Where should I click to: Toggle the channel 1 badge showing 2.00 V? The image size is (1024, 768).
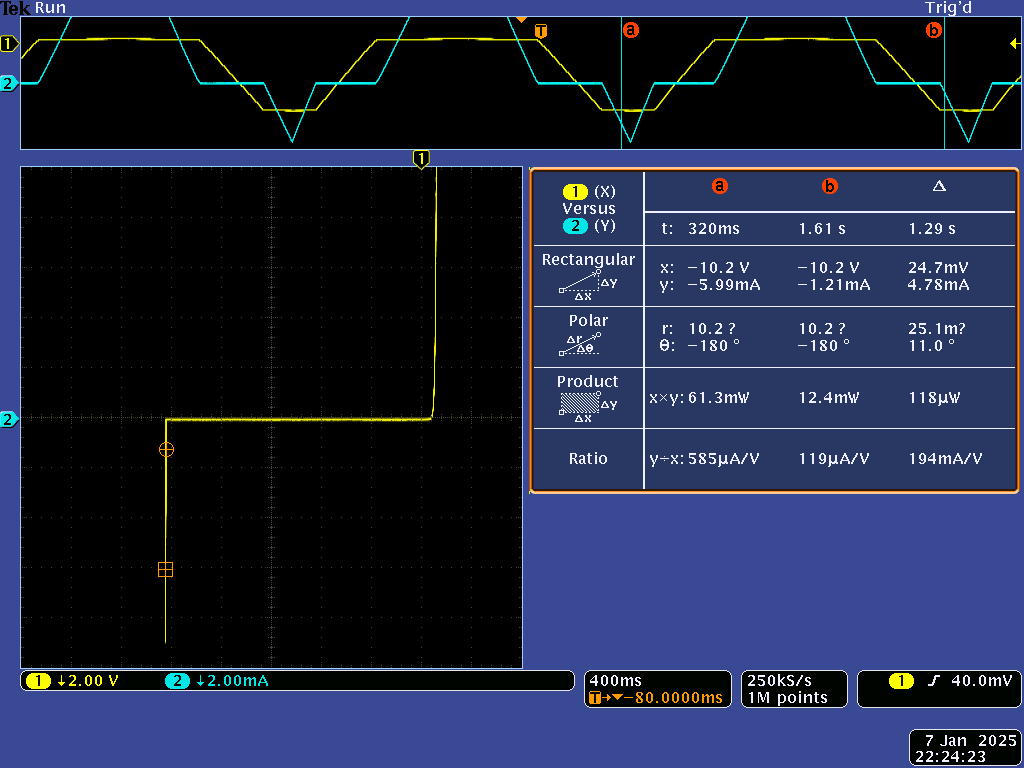(x=74, y=681)
